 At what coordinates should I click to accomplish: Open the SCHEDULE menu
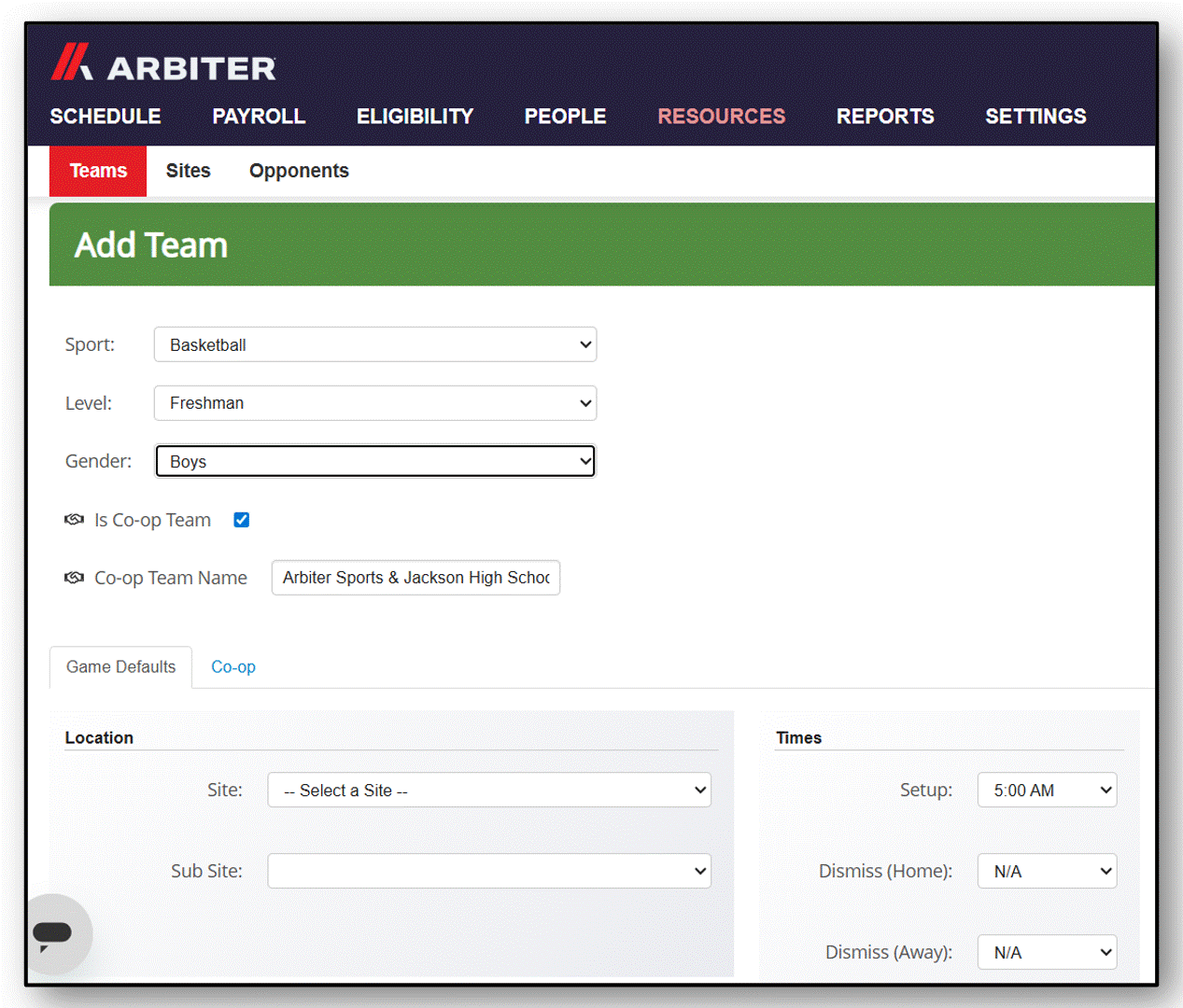click(x=106, y=117)
